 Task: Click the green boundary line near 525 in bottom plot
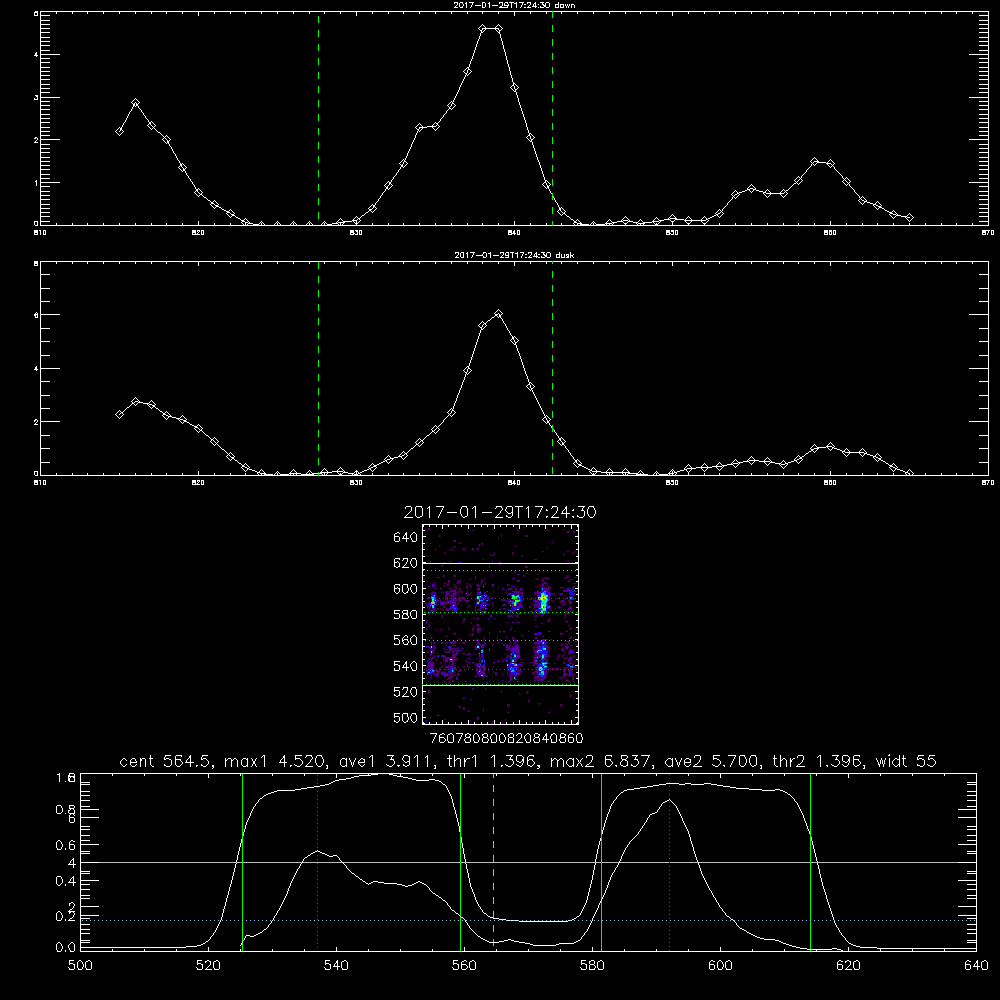click(x=242, y=861)
